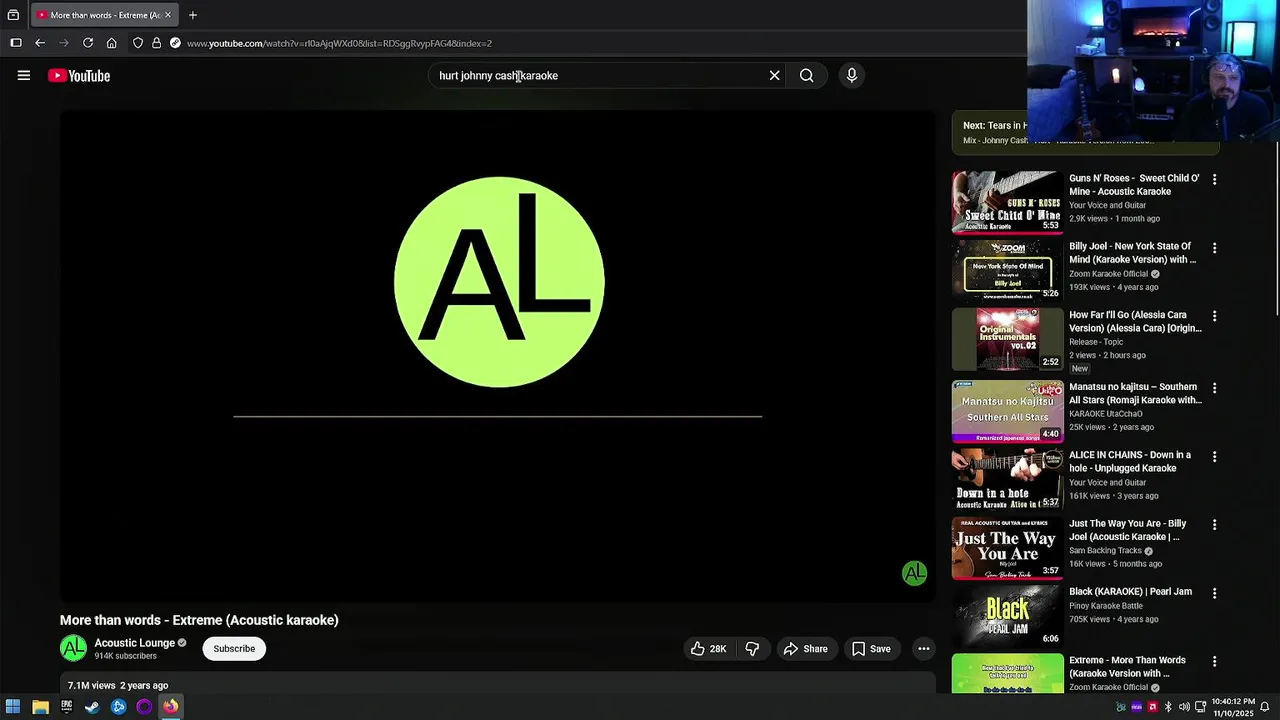Select the More than words browser tab
Screen dimensions: 1280x720
(x=104, y=15)
